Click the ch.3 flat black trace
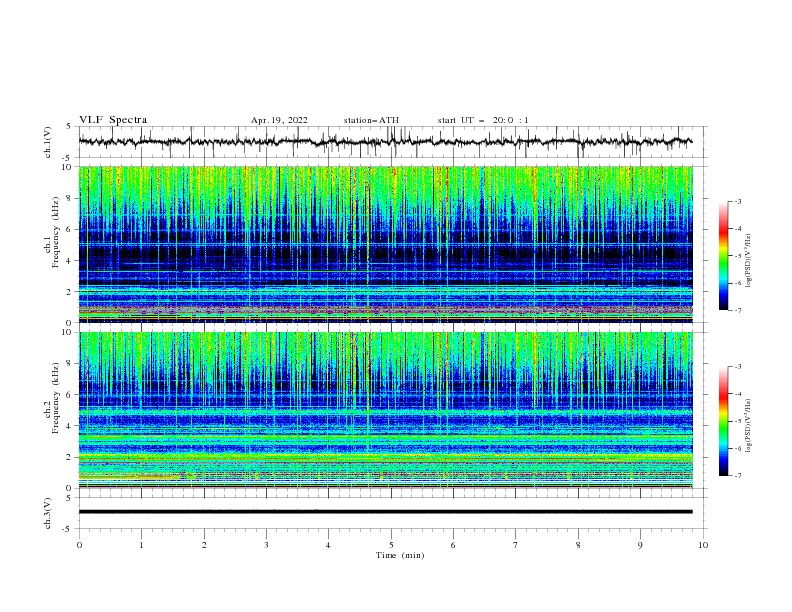Image resolution: width=792 pixels, height=612 pixels. click(386, 512)
